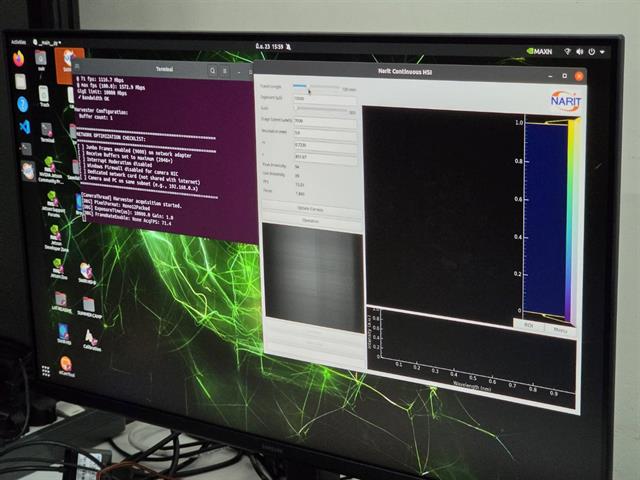Show the applications grid
The width and height of the screenshot is (640, 480).
(x=46, y=371)
